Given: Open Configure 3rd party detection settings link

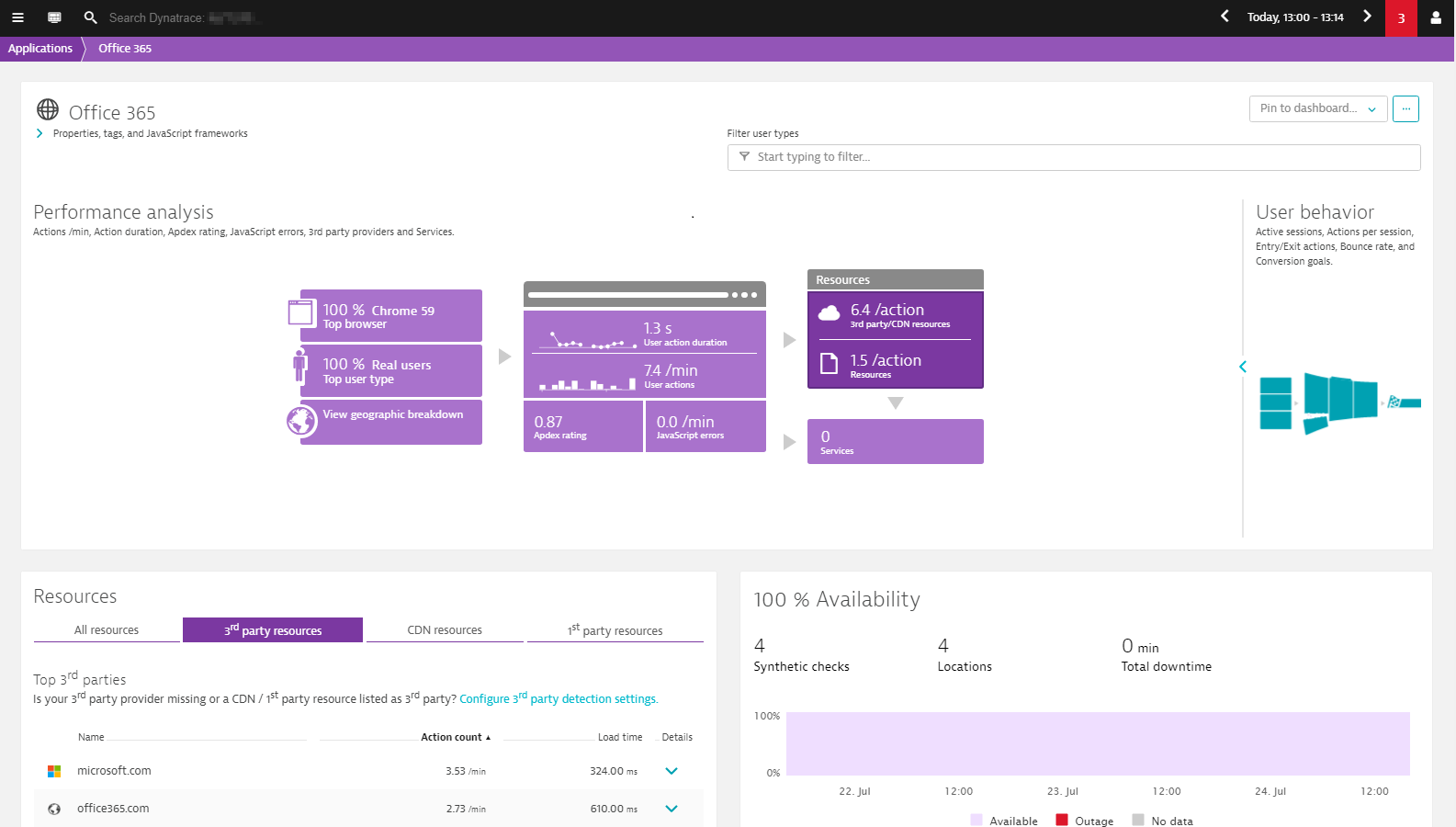Looking at the screenshot, I should pos(559,698).
